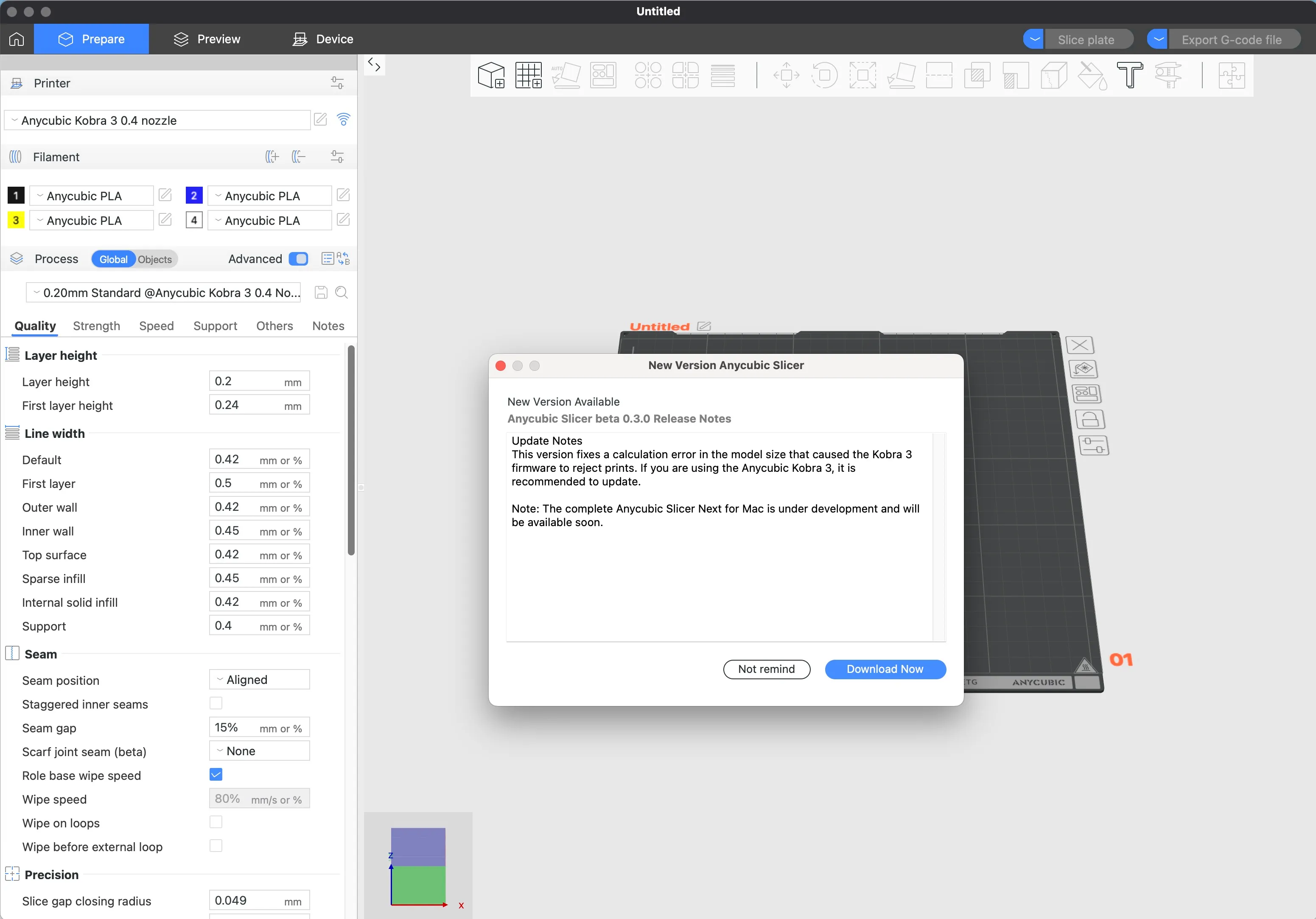Open the Export G-code dropdown arrow
This screenshot has width=1316, height=919.
coord(1157,39)
